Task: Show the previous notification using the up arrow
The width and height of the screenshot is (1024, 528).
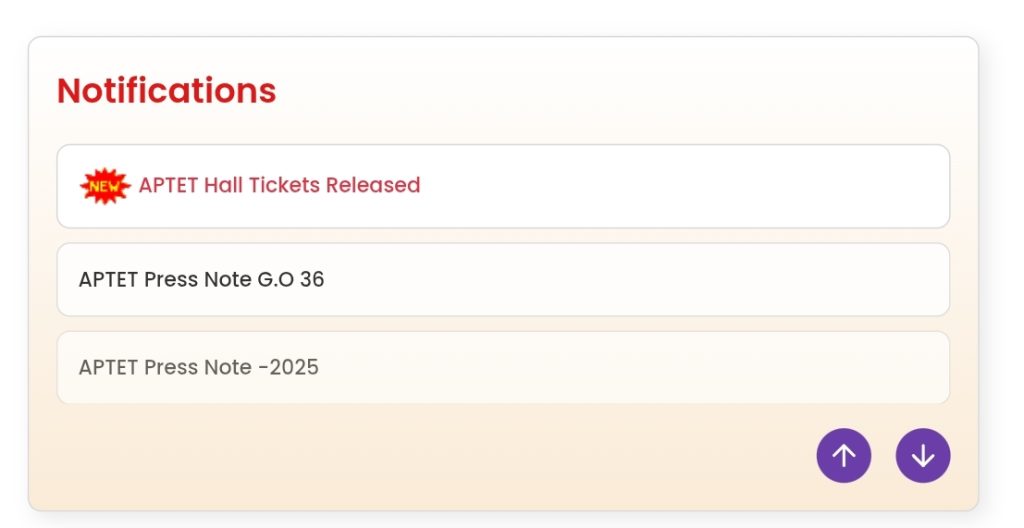Action: point(843,456)
